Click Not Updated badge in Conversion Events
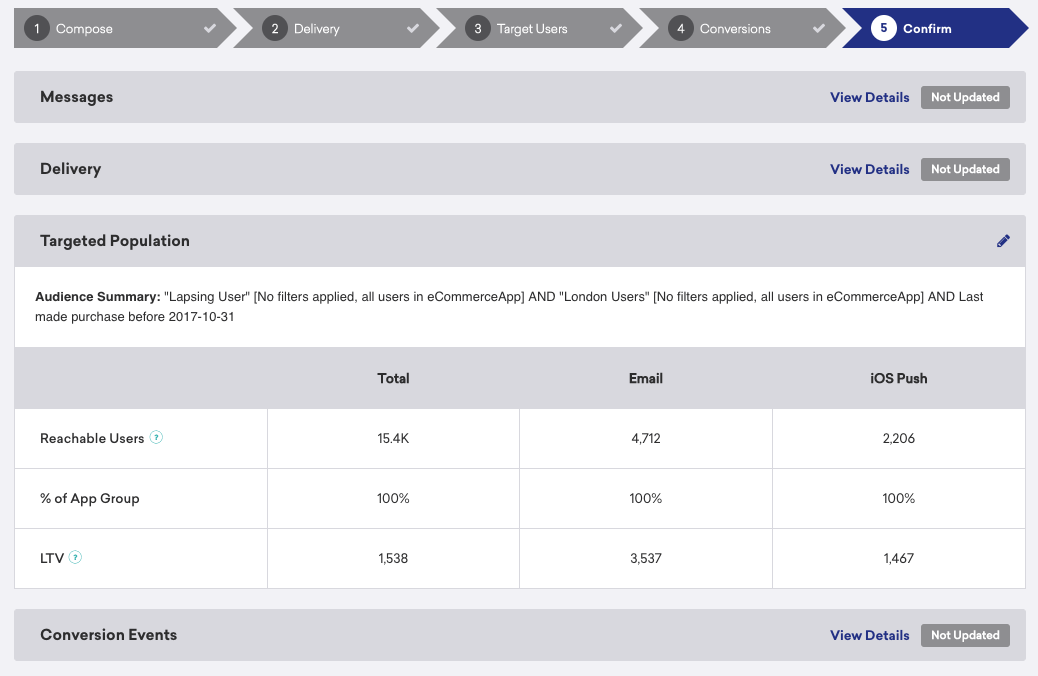Viewport: 1038px width, 676px height. (965, 636)
